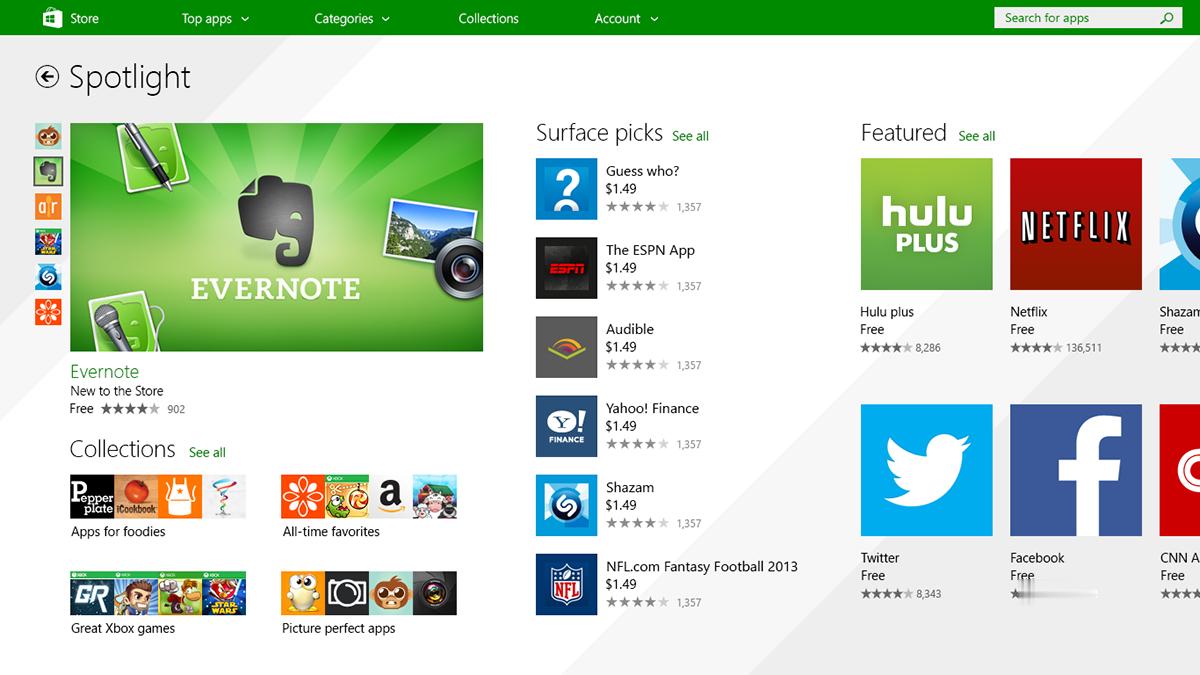Click the Audible title text
The height and width of the screenshot is (675, 1200).
630,329
